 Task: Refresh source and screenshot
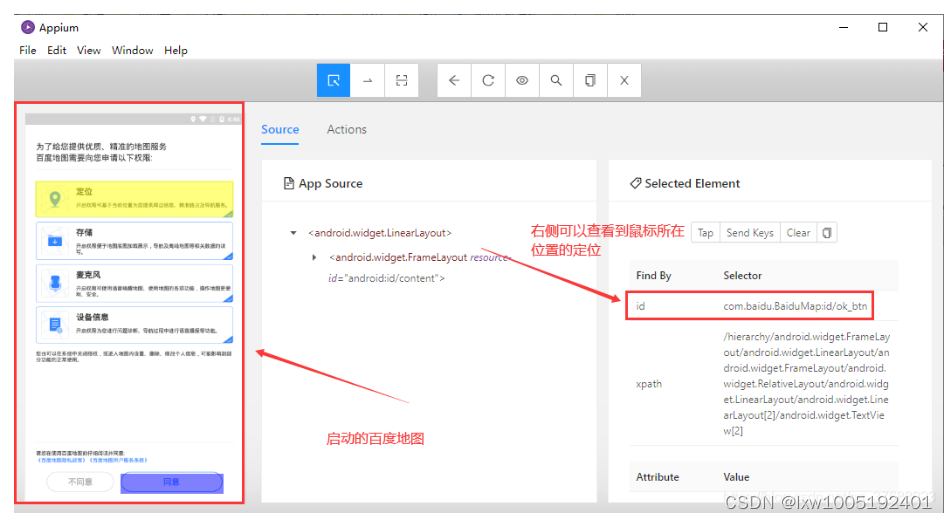(x=488, y=80)
